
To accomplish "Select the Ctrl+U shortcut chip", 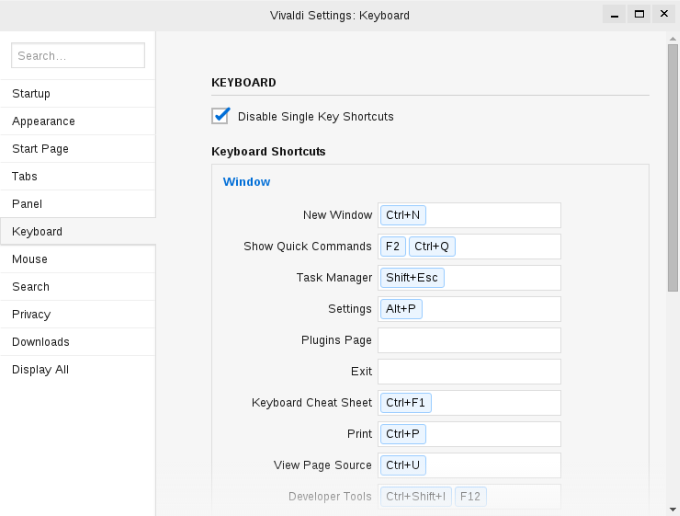I will [x=403, y=465].
